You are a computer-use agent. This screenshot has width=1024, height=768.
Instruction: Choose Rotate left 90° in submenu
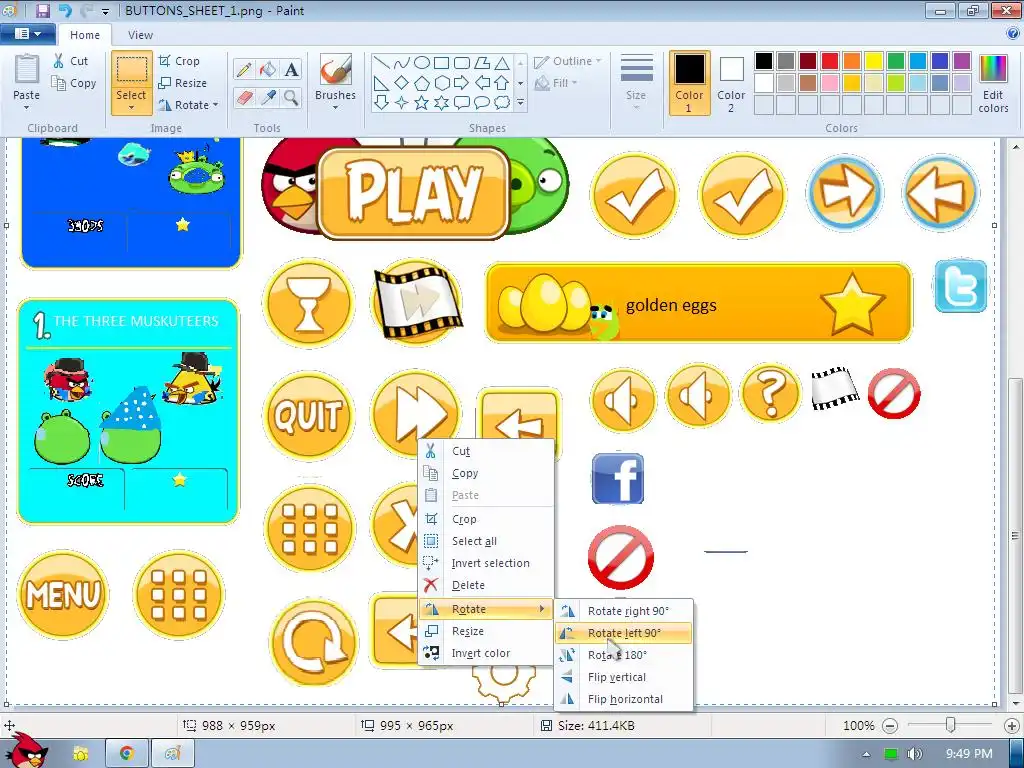click(624, 633)
